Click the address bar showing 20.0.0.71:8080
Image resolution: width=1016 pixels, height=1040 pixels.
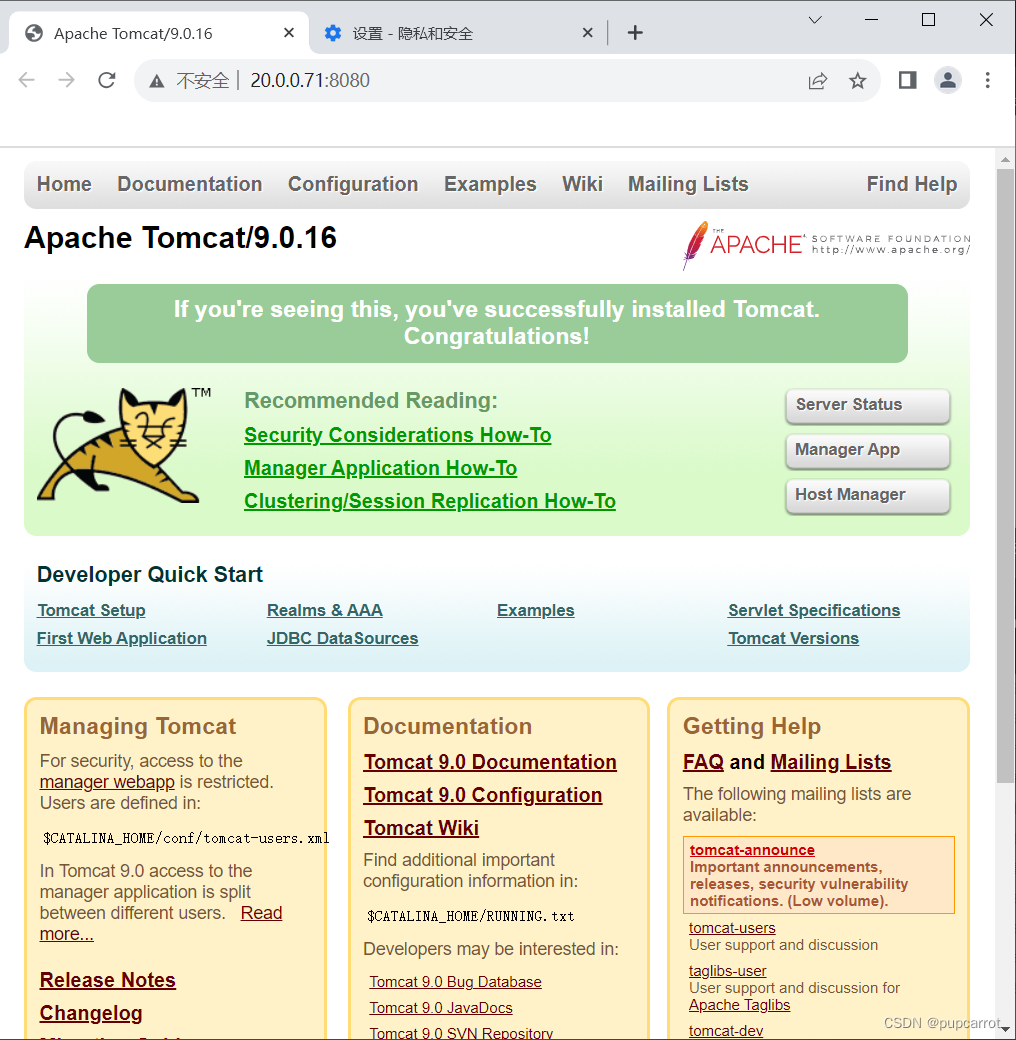coord(507,80)
